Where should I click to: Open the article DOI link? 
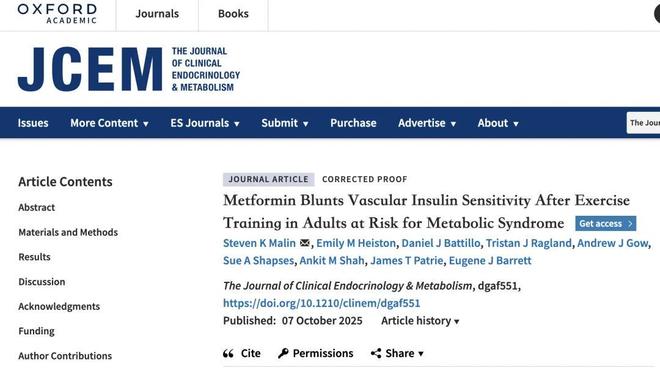(322, 303)
